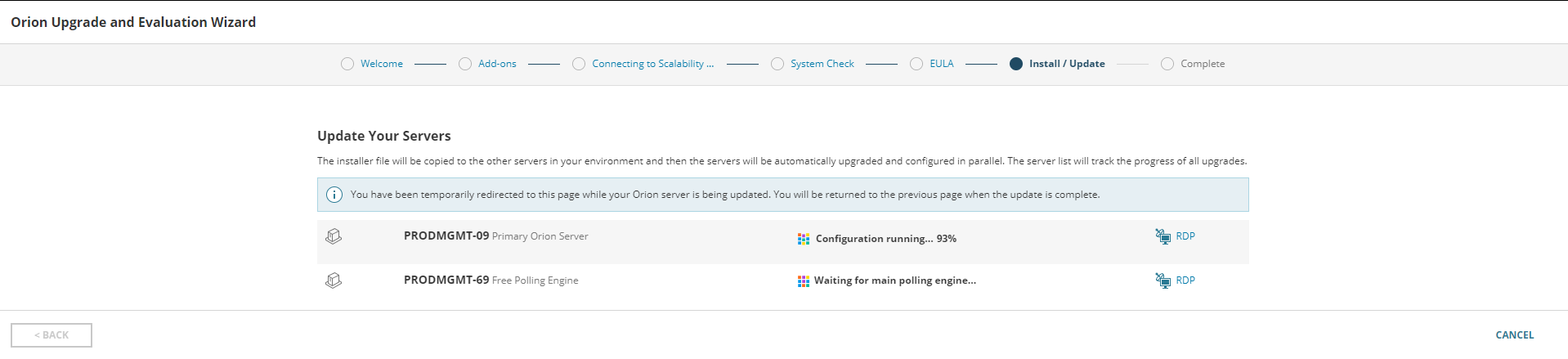This screenshot has width=1568, height=359.
Task: Click the Waiting for main polling engine icon
Action: pos(804,280)
